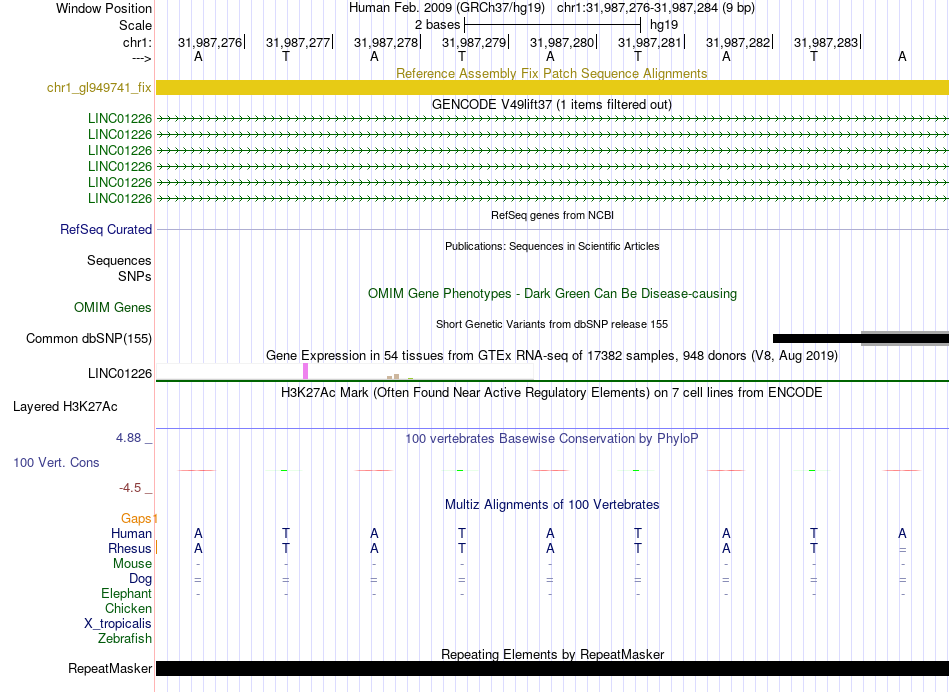Click the chr1_gl949741_fix track label

[x=99, y=87]
